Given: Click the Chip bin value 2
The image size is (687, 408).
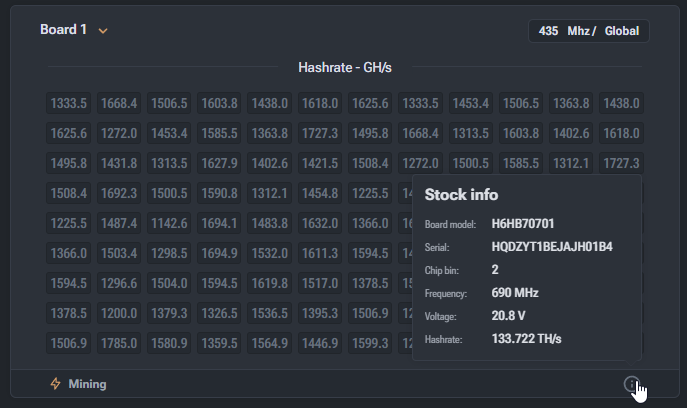Looking at the screenshot, I should coord(495,270).
